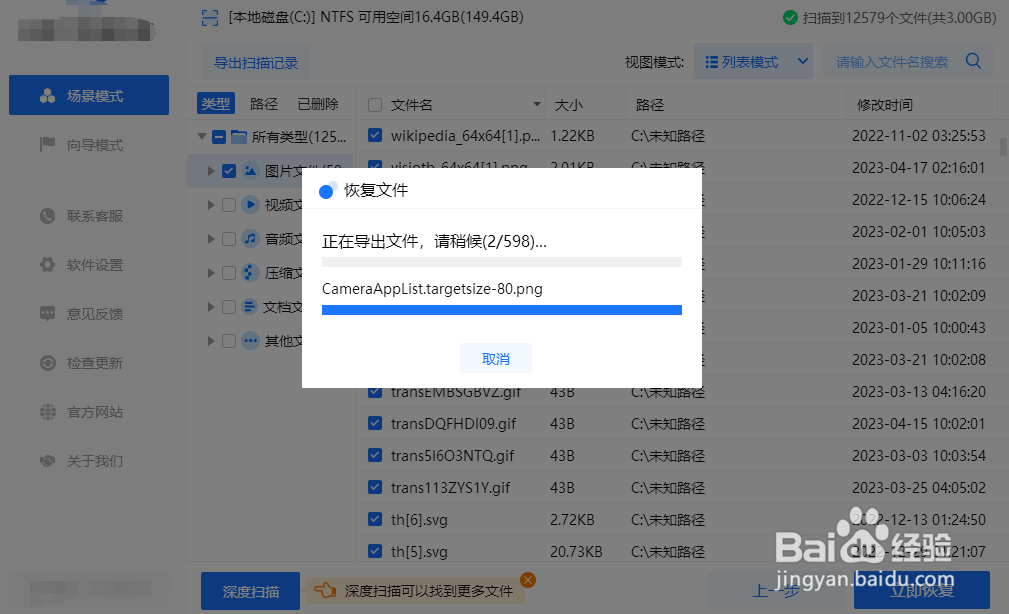1009x614 pixels.
Task: Open 联系客服 customer support
Action: point(88,215)
